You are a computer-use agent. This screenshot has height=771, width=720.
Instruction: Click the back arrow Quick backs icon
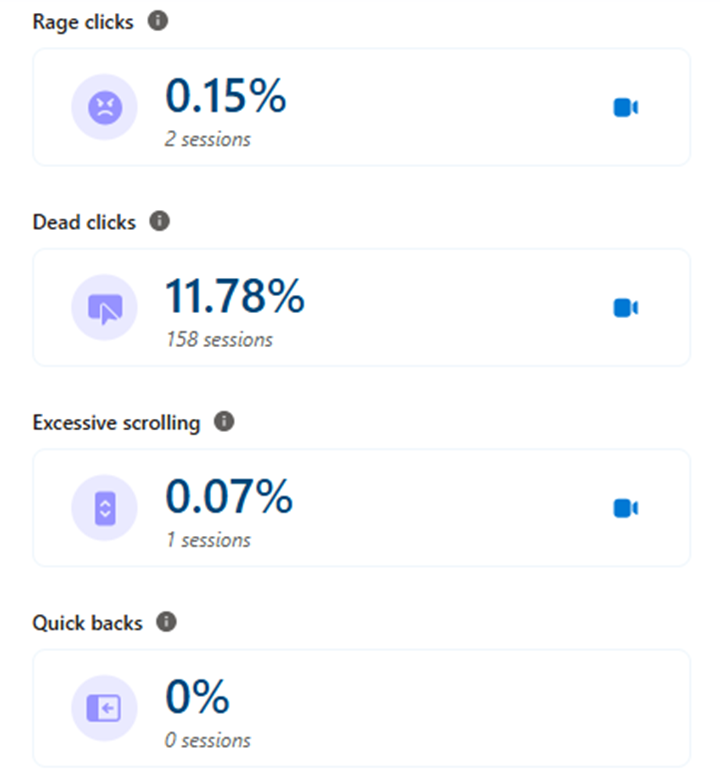pyautogui.click(x=105, y=708)
